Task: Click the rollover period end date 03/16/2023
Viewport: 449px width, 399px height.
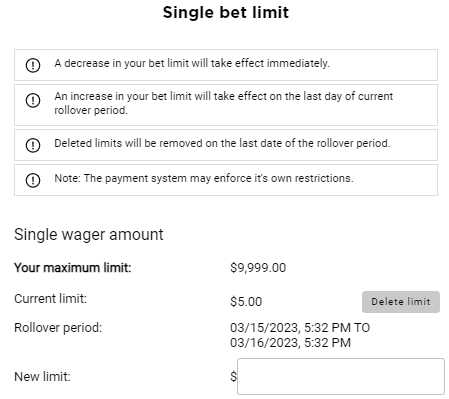Action: pos(264,343)
